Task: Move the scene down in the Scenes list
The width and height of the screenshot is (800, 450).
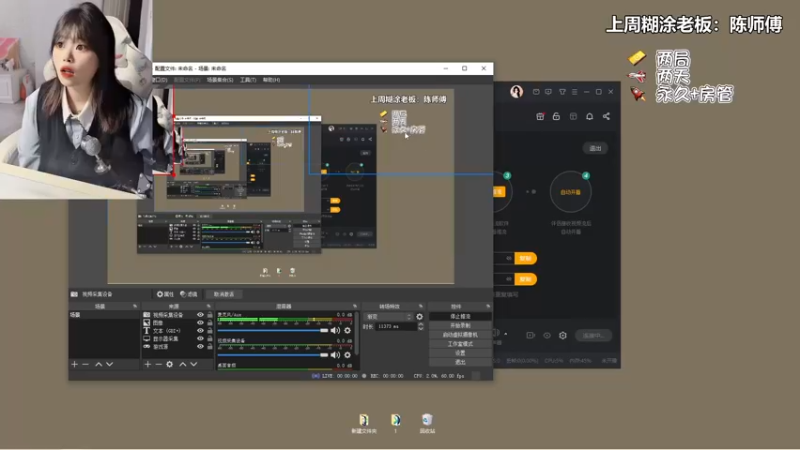Action: click(109, 364)
